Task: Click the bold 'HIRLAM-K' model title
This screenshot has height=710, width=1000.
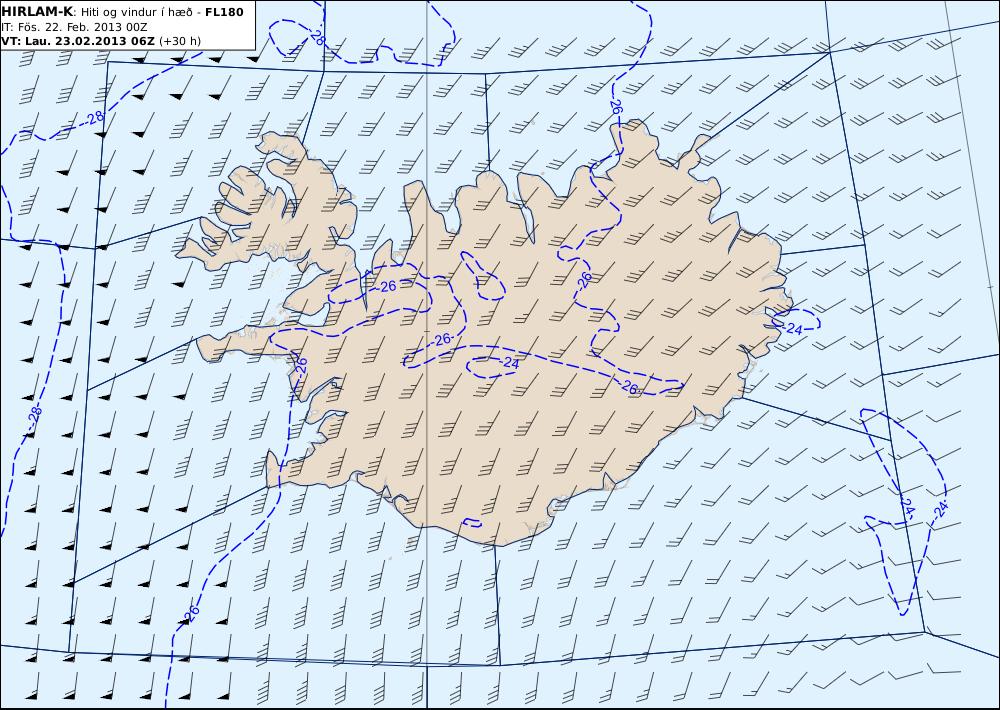Action: (x=37, y=12)
